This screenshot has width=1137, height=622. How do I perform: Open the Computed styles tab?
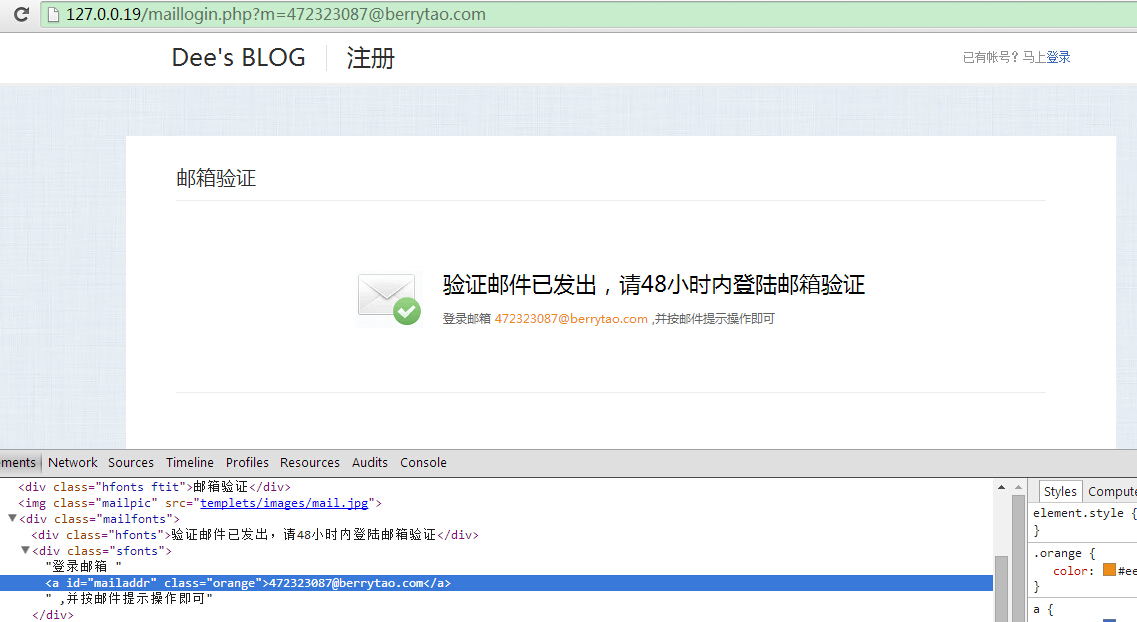coord(1111,491)
